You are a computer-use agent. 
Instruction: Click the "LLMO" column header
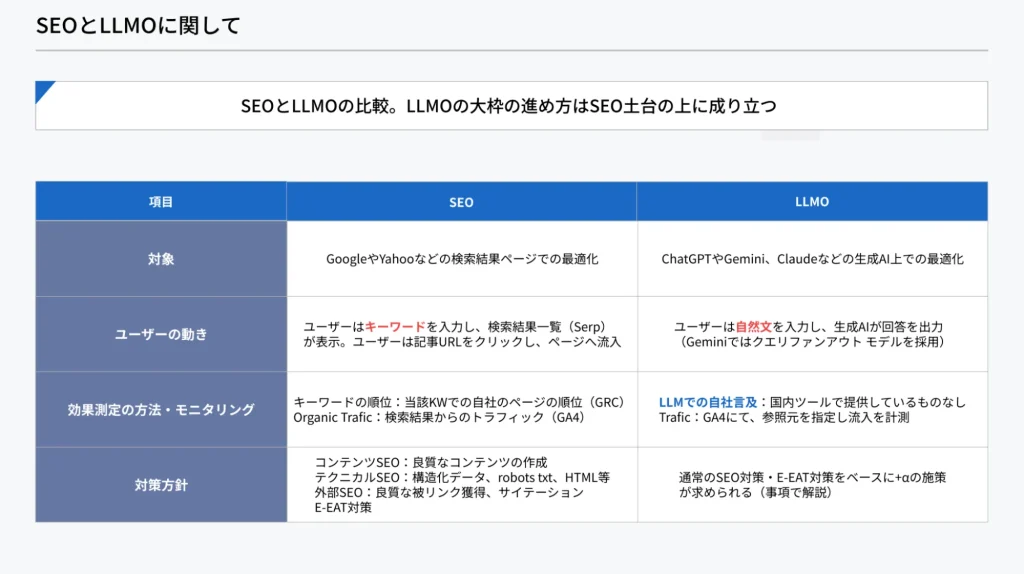coord(812,202)
